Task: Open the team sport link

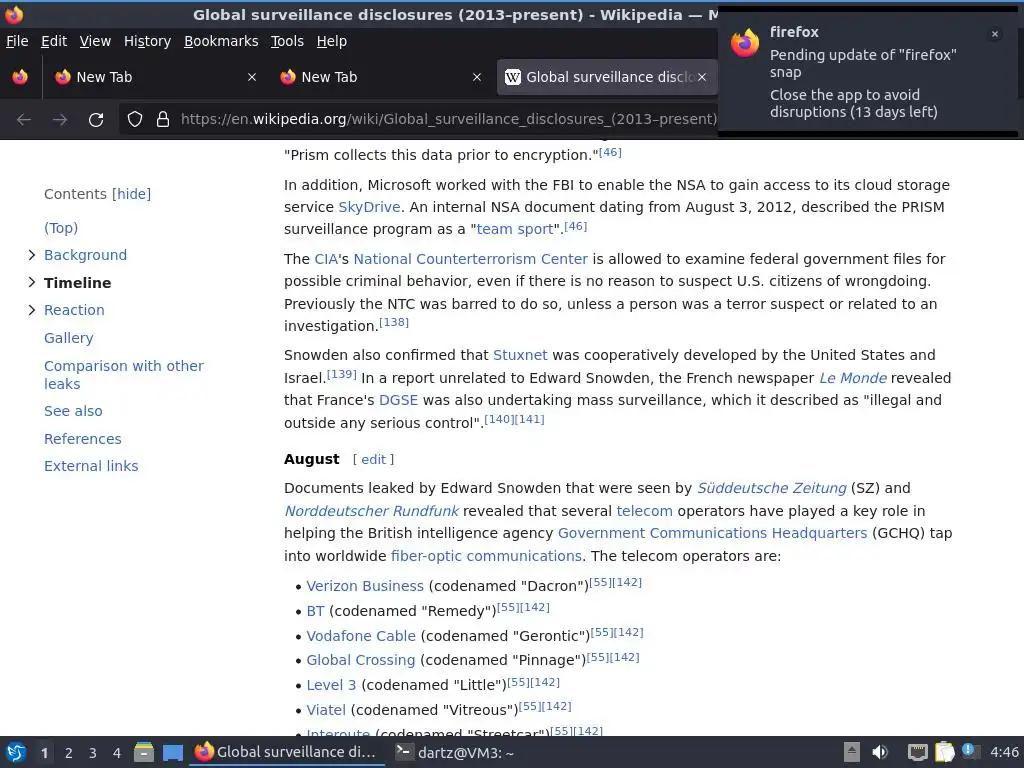Action: click(515, 229)
